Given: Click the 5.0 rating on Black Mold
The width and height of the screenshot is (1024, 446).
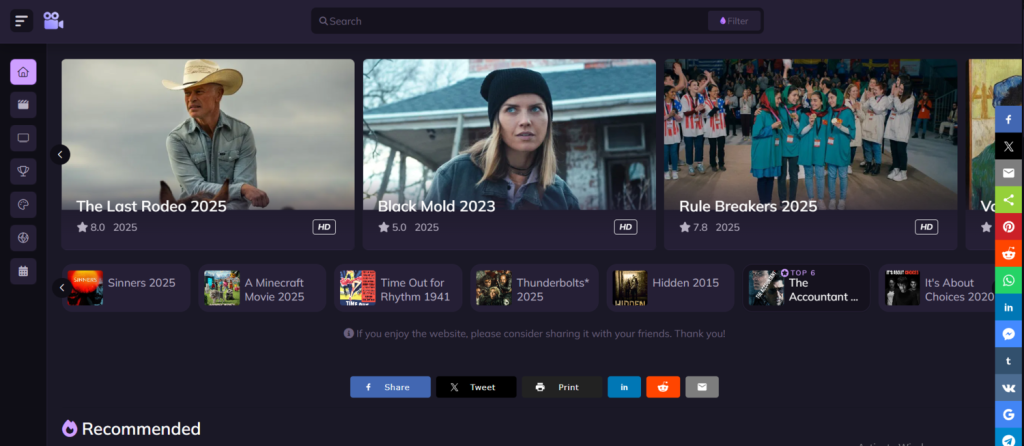Looking at the screenshot, I should coord(392,227).
